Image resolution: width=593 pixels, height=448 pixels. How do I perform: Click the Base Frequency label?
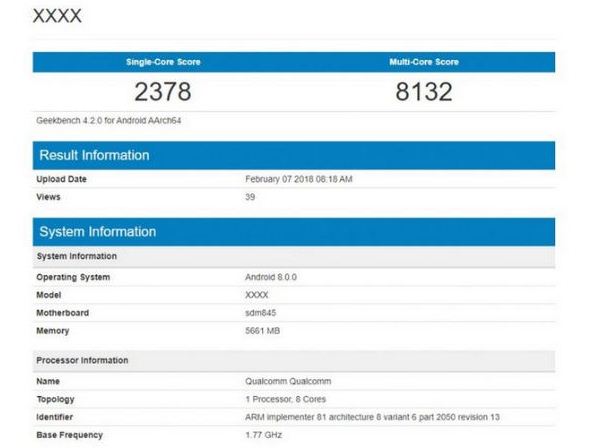(70, 435)
